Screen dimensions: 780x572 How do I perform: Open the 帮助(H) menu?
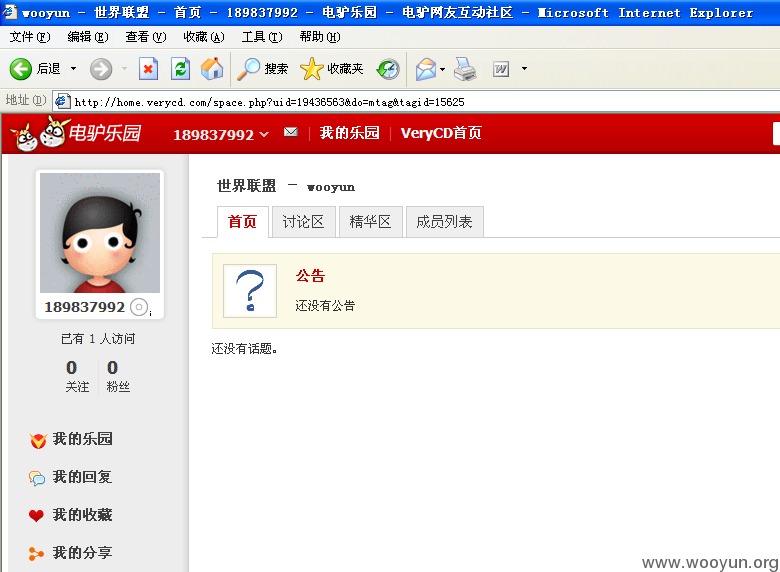(x=320, y=37)
